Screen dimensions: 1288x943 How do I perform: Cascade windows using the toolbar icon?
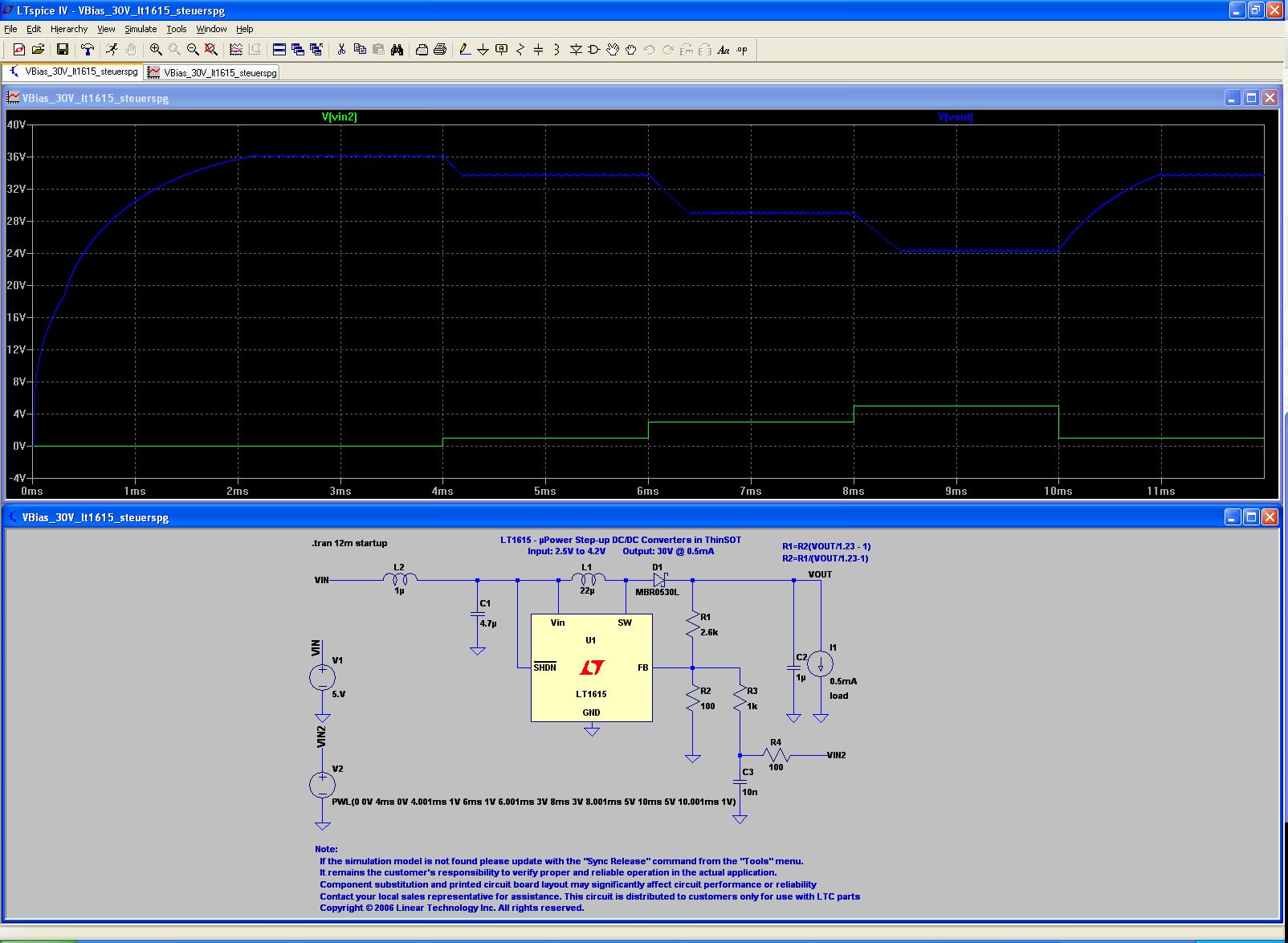pos(298,50)
